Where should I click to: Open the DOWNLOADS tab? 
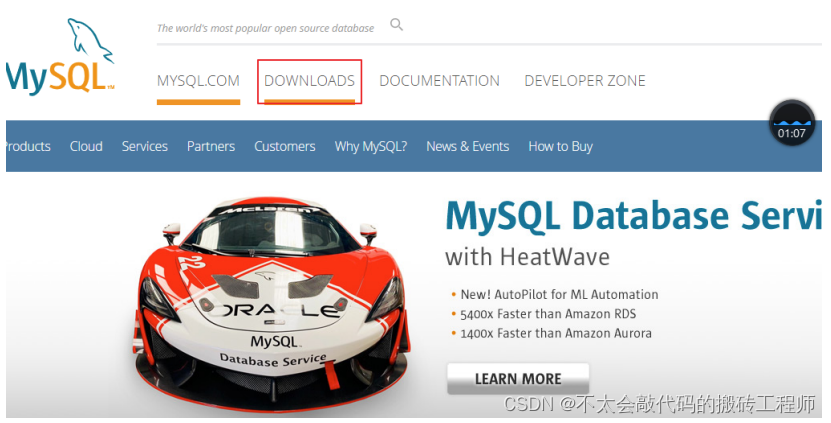click(310, 81)
